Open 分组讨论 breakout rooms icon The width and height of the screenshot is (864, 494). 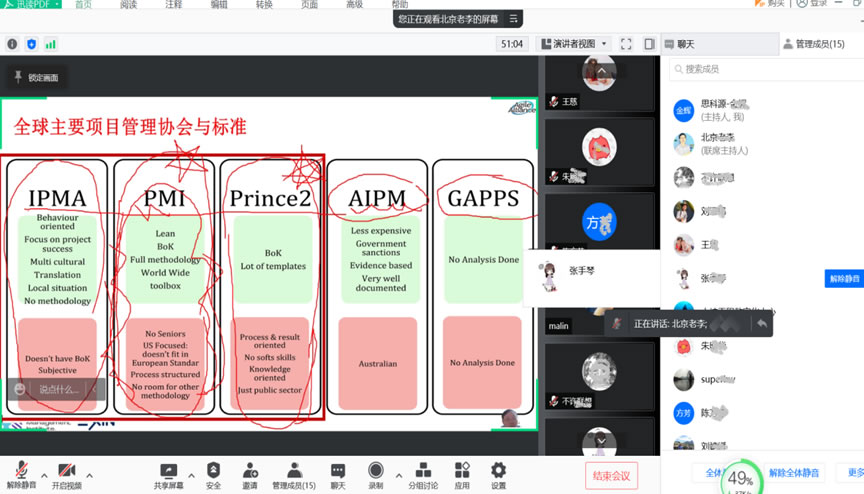(423, 475)
